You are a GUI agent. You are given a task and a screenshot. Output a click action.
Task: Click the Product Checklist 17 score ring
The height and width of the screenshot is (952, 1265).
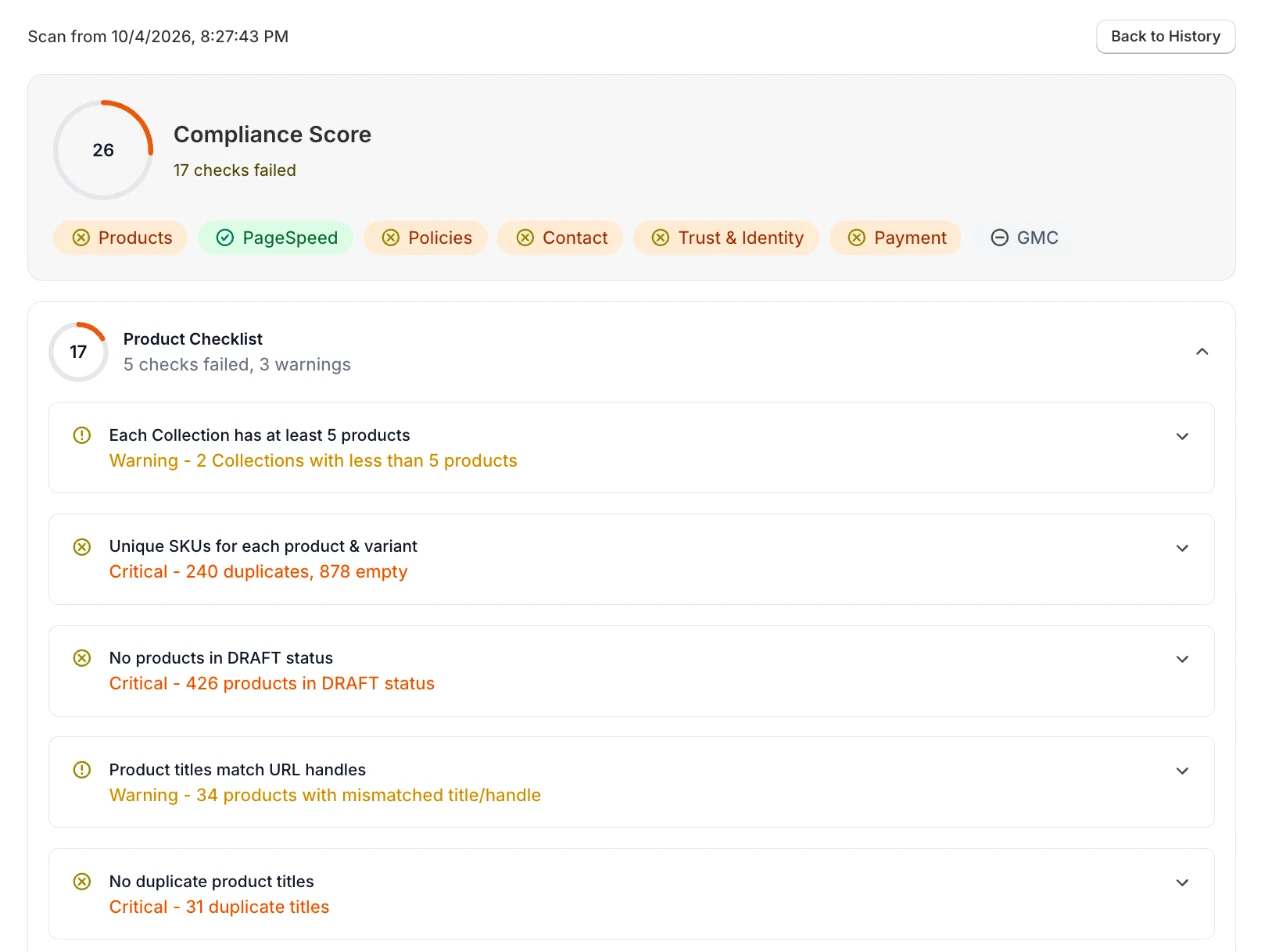pyautogui.click(x=78, y=352)
